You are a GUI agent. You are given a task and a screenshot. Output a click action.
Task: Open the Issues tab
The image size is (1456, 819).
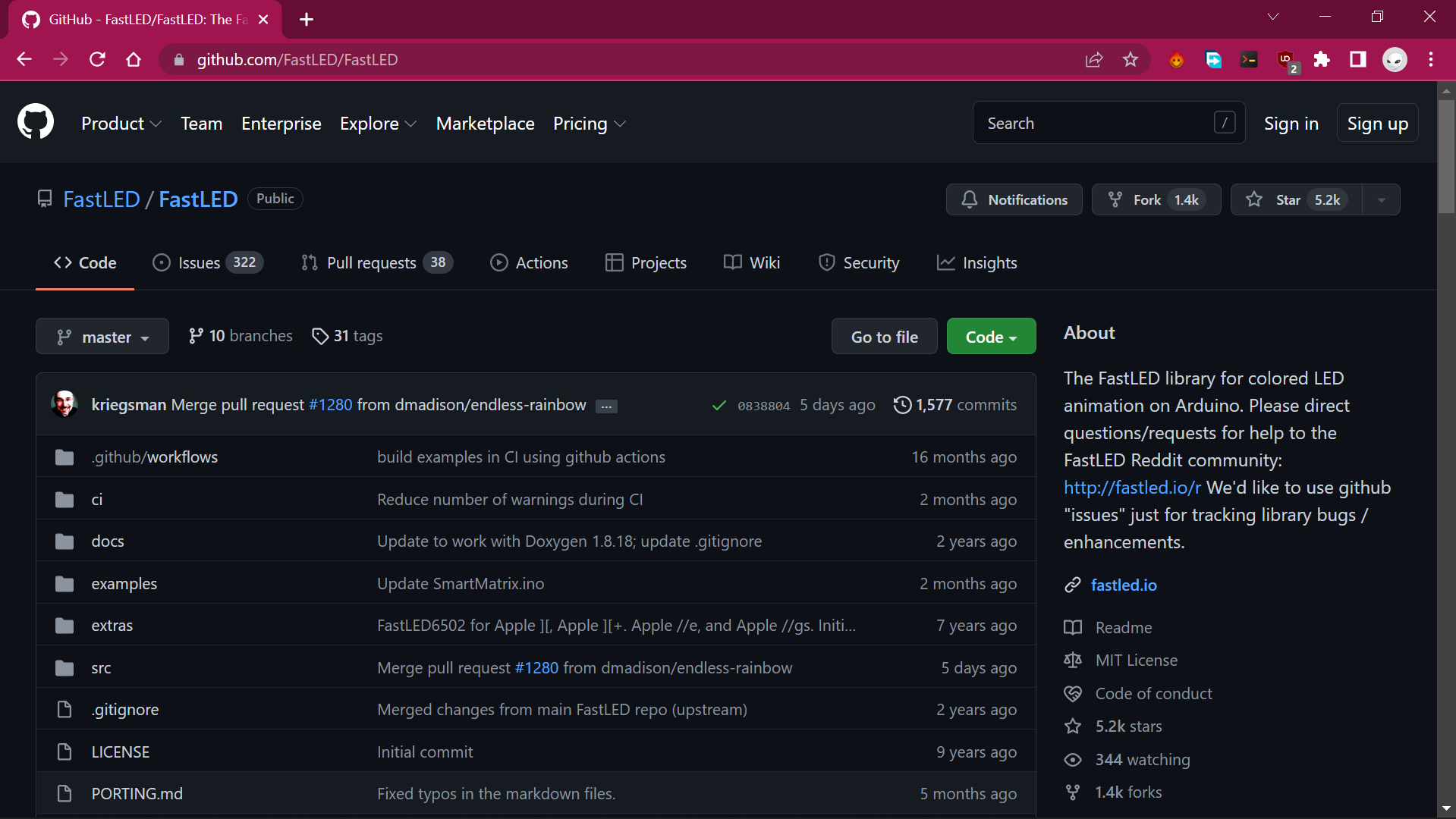coord(208,263)
